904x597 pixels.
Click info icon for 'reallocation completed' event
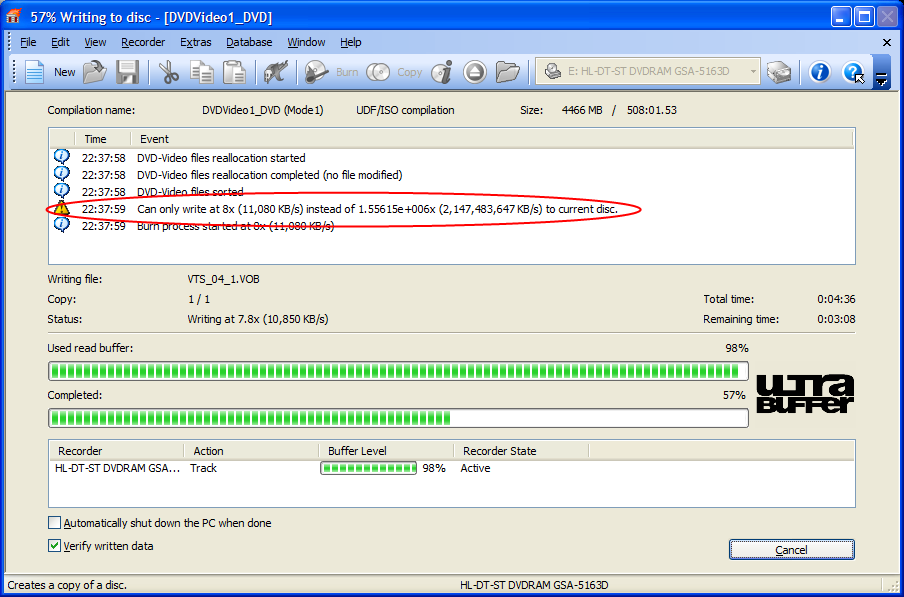click(62, 173)
